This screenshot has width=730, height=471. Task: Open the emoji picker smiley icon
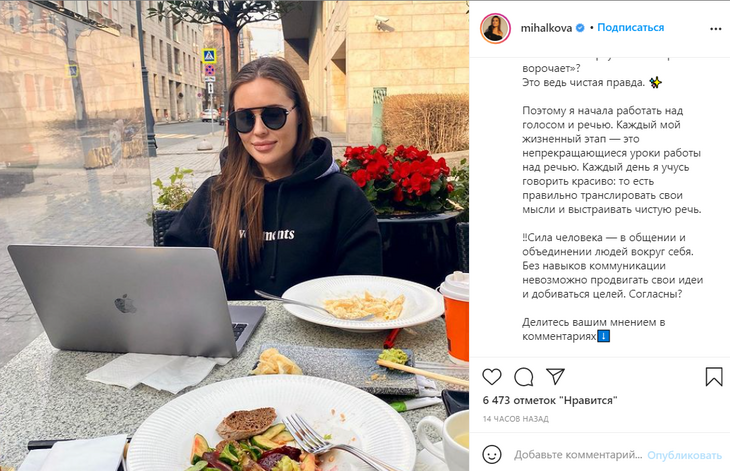coord(492,454)
